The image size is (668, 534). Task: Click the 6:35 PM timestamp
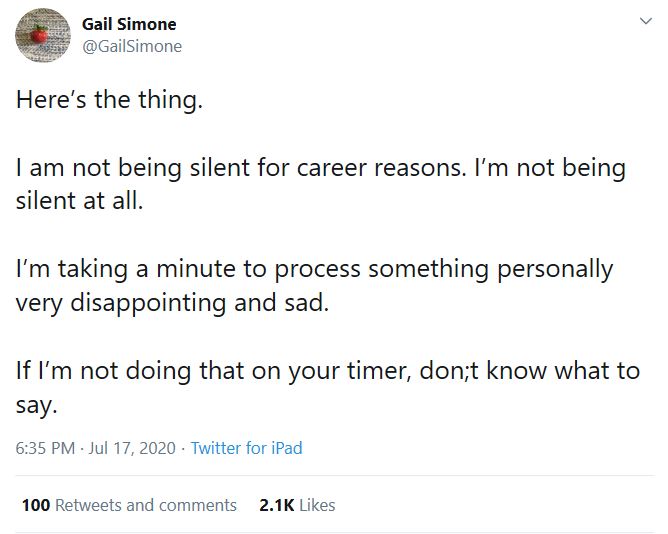click(x=45, y=448)
